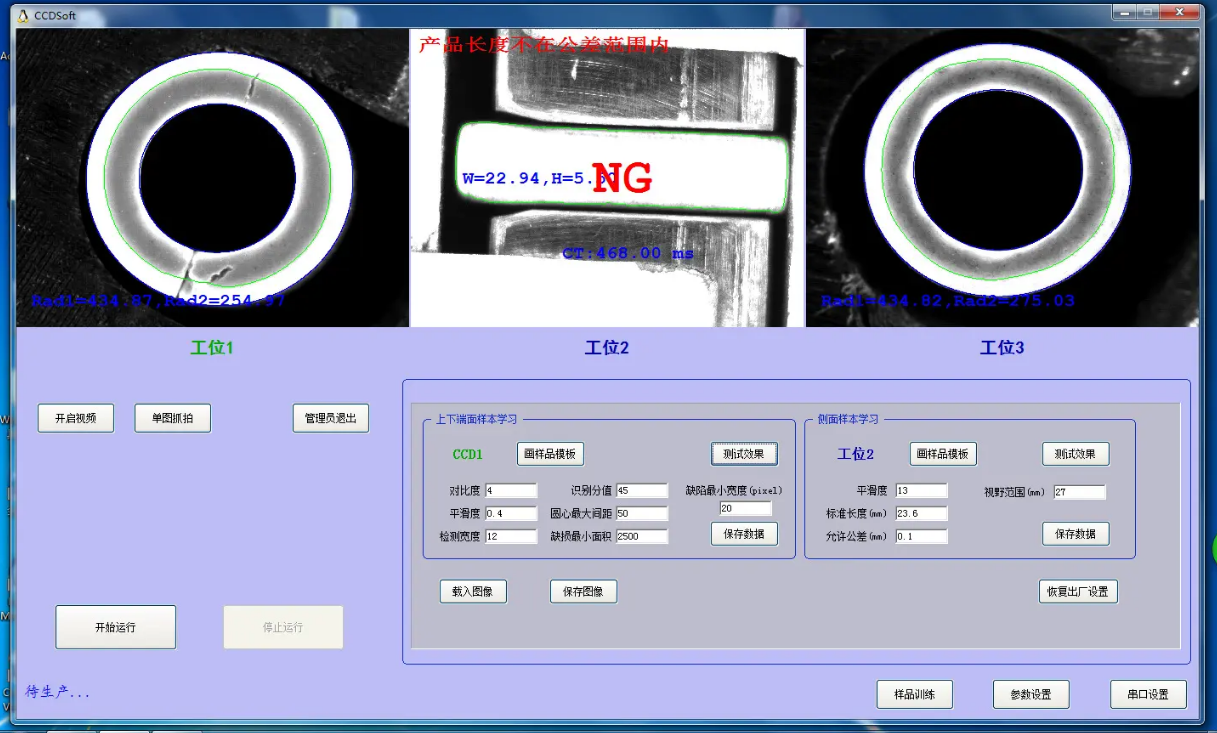This screenshot has width=1217, height=733.
Task: Select the 工位2 side-view NG image
Action: pos(607,177)
